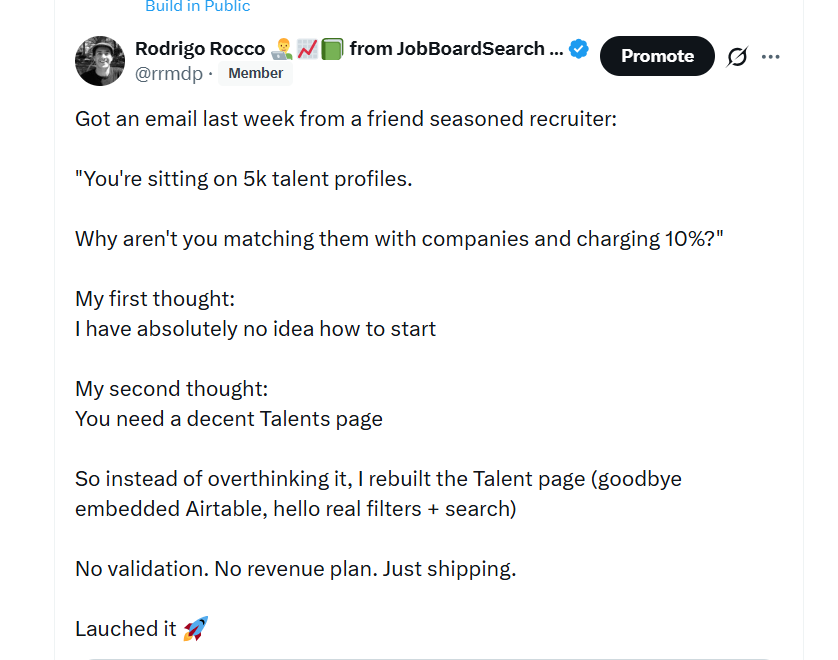Open the Grok explain-post icon

737,56
